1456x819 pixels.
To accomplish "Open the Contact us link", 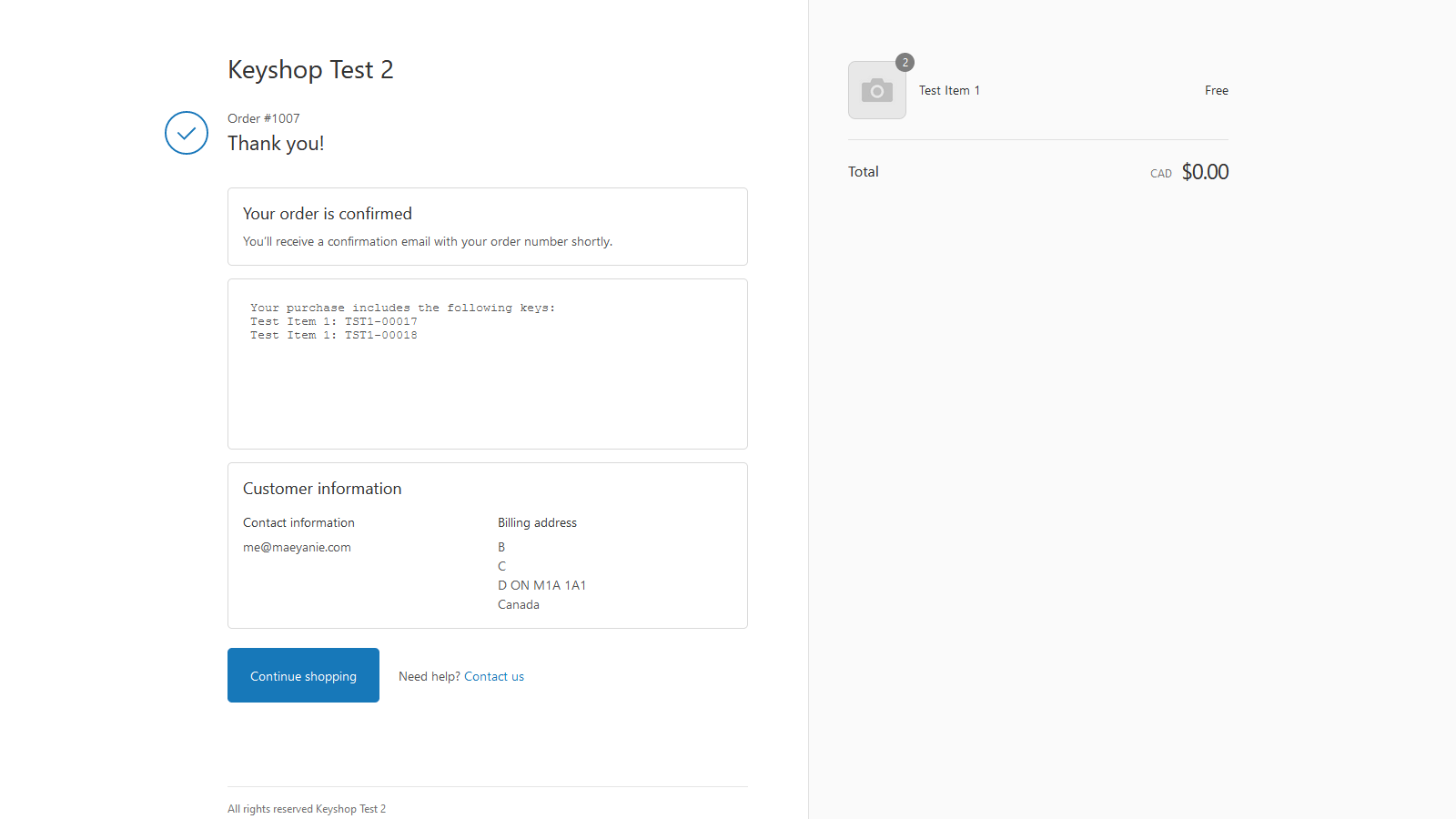I will tap(494, 676).
